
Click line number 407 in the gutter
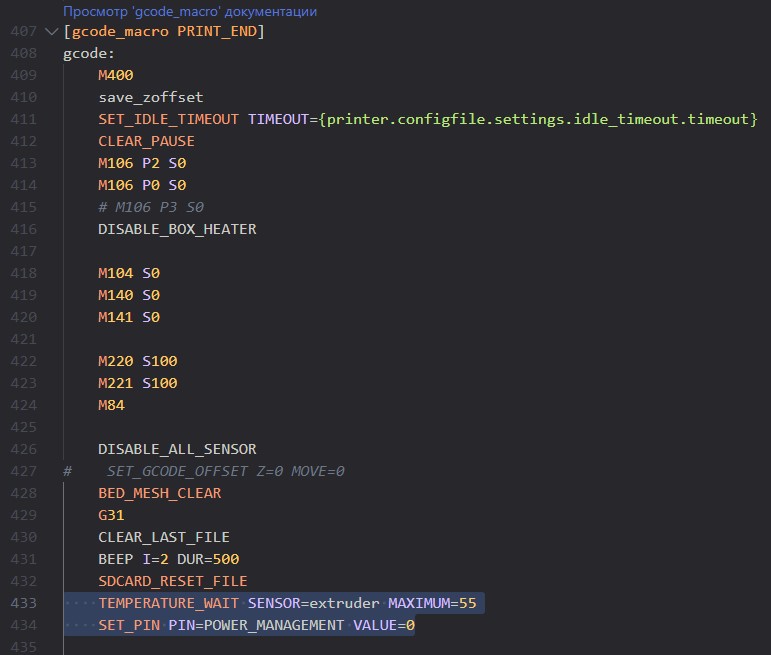pos(24,32)
